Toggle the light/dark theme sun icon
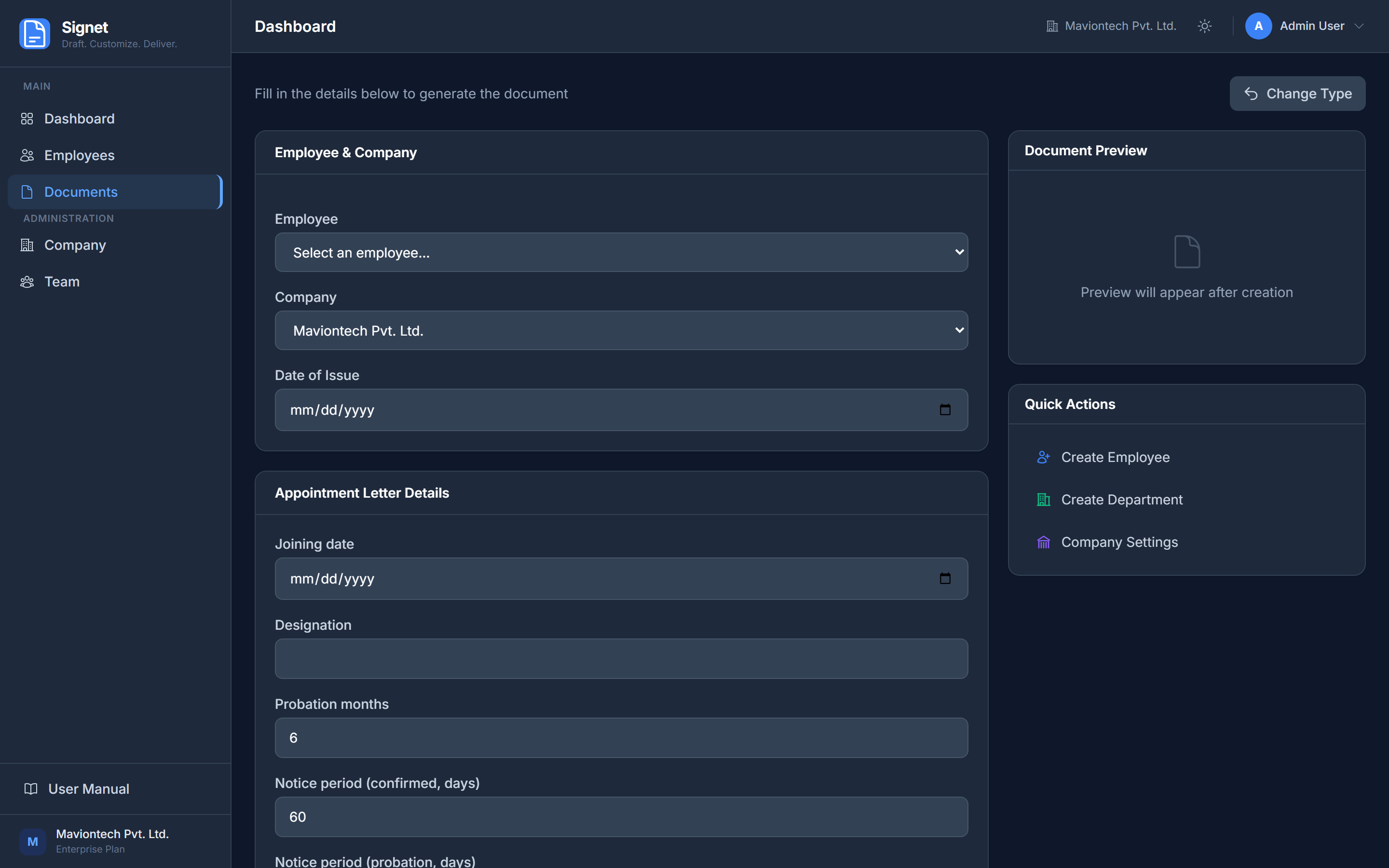Image resolution: width=1389 pixels, height=868 pixels. coord(1205,27)
